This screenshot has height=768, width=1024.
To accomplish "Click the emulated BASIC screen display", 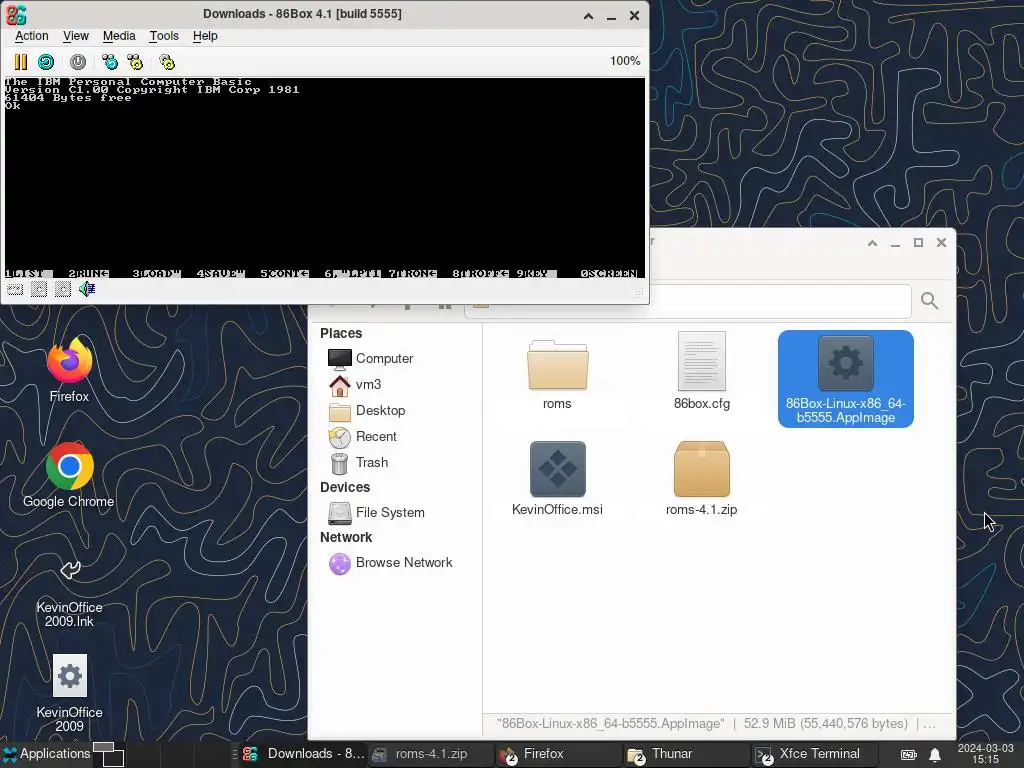I will 325,178.
